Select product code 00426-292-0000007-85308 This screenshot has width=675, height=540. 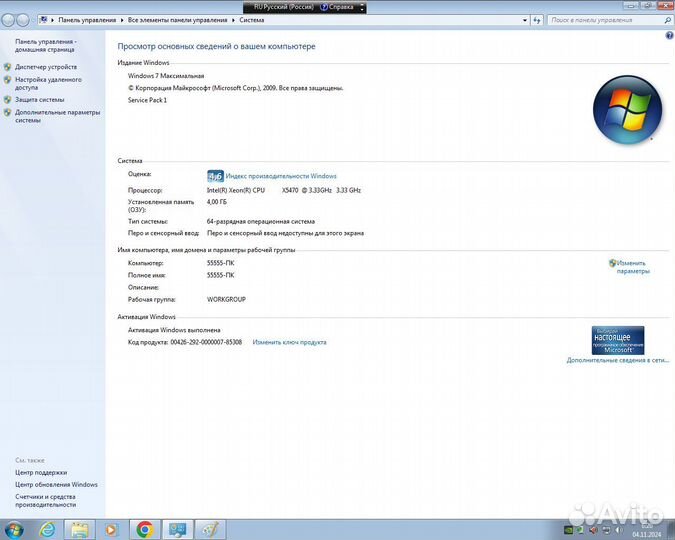(x=206, y=342)
